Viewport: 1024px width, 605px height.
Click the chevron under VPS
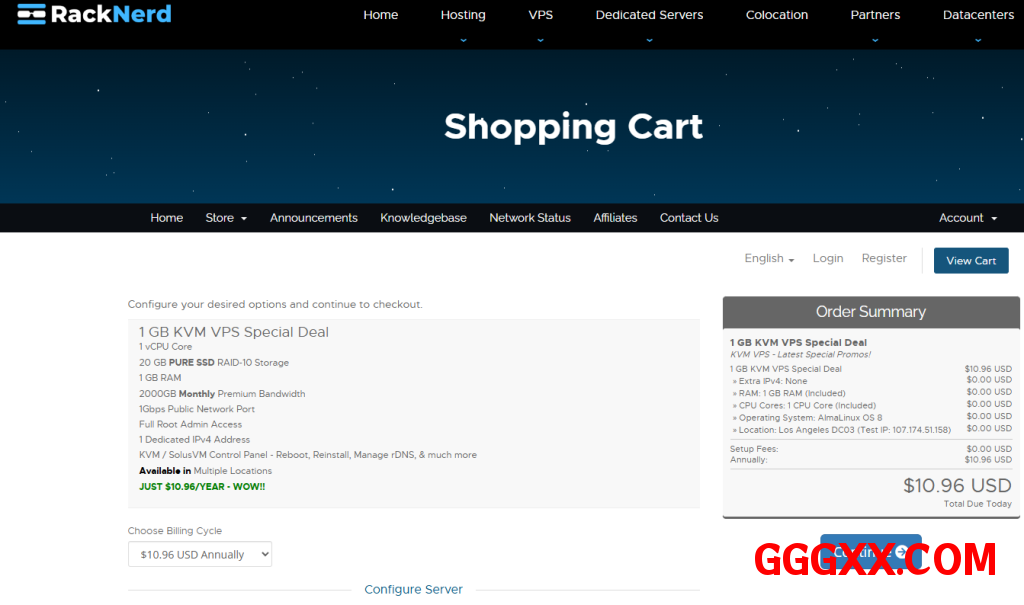coord(540,40)
